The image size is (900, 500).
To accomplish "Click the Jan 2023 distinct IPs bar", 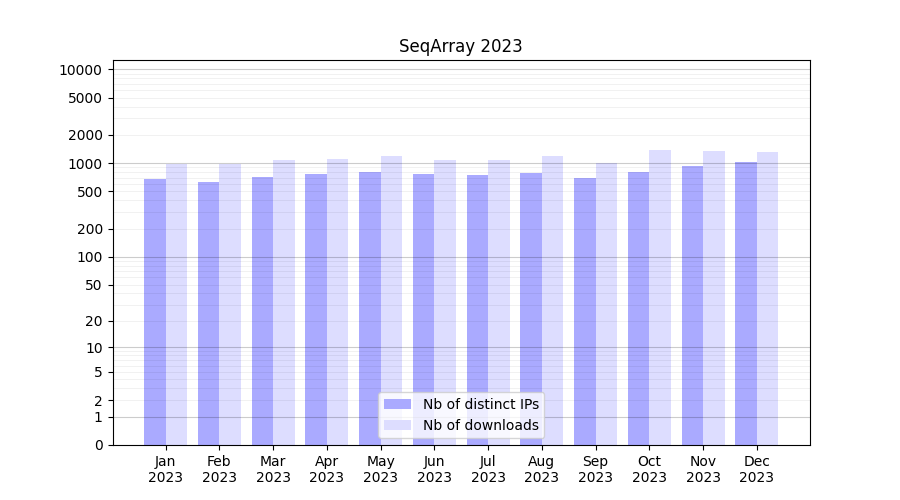I will [155, 312].
